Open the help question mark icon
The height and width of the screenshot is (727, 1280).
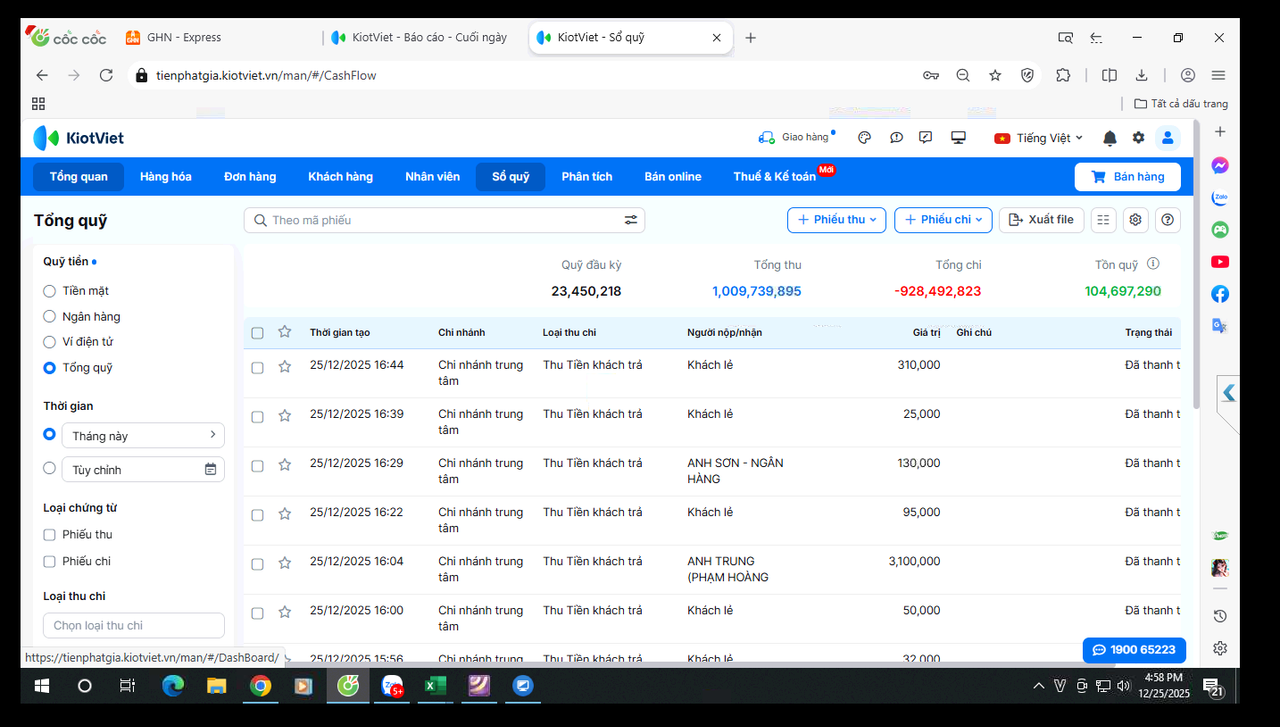[x=1167, y=219]
